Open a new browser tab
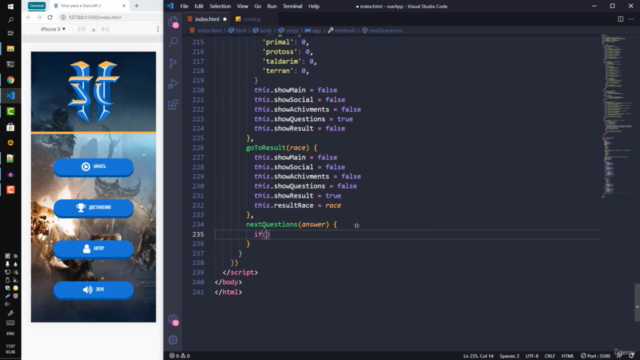 click(137, 6)
